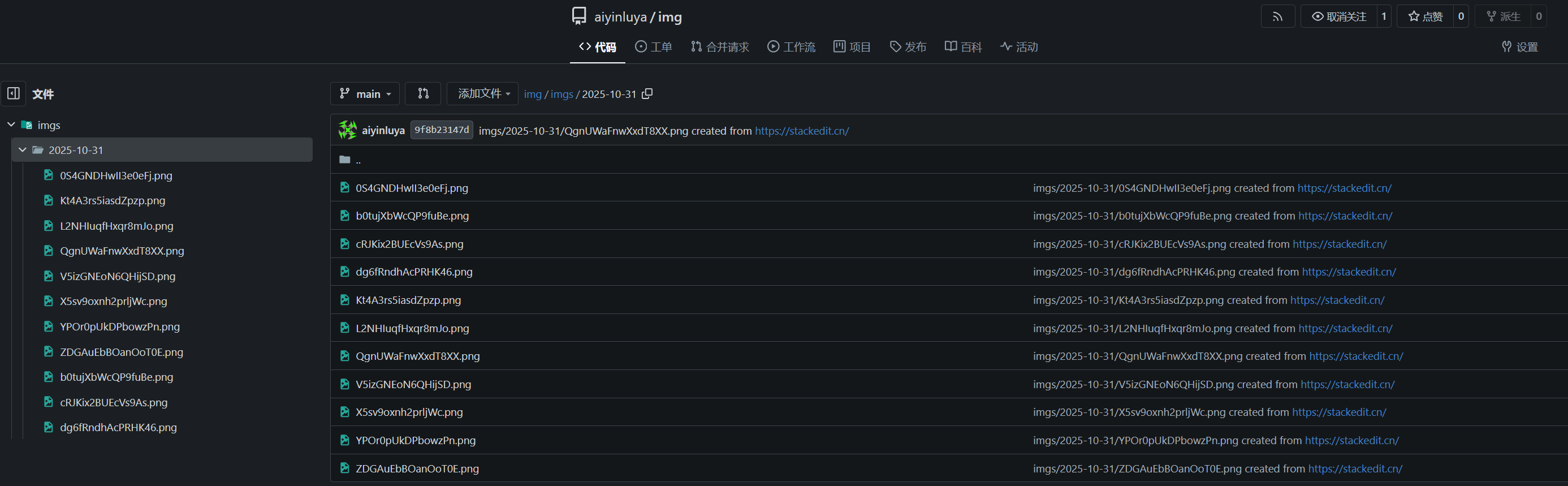Open watchers count showing 1
The height and width of the screenshot is (486, 1568).
(x=1384, y=16)
